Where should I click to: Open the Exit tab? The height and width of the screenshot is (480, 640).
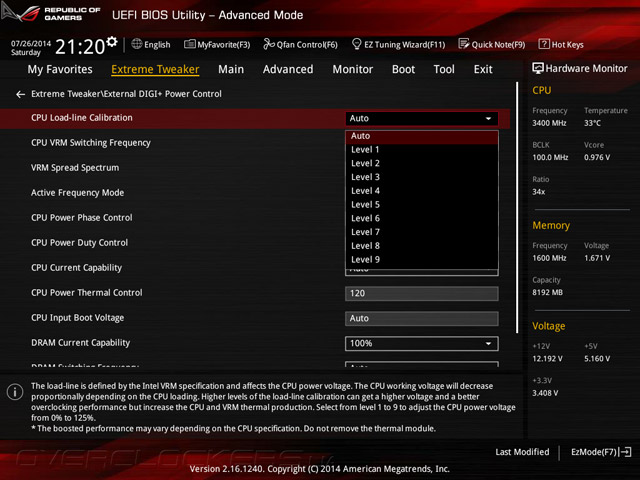pos(483,69)
